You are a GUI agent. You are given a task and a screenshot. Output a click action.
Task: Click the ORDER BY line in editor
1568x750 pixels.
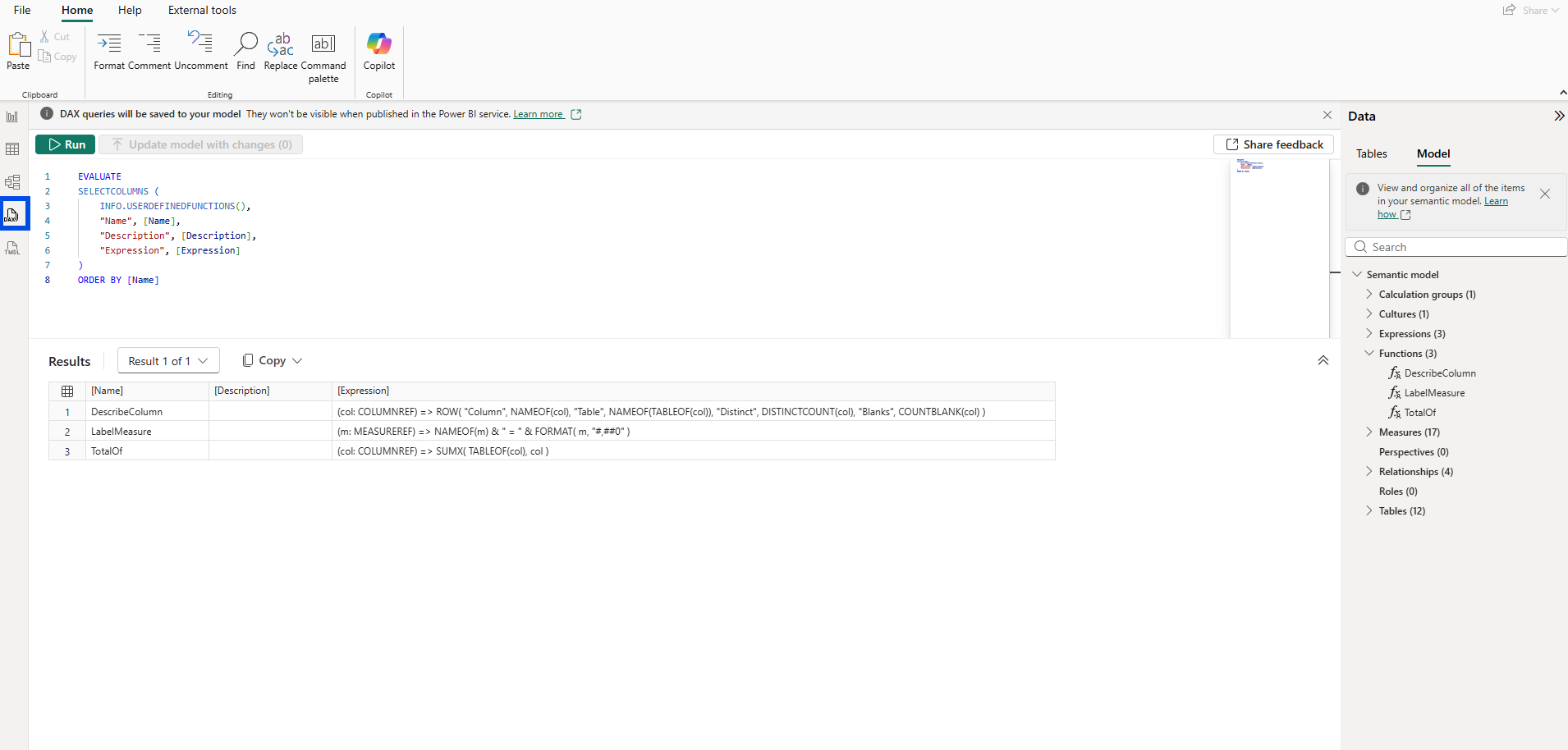[x=118, y=281]
